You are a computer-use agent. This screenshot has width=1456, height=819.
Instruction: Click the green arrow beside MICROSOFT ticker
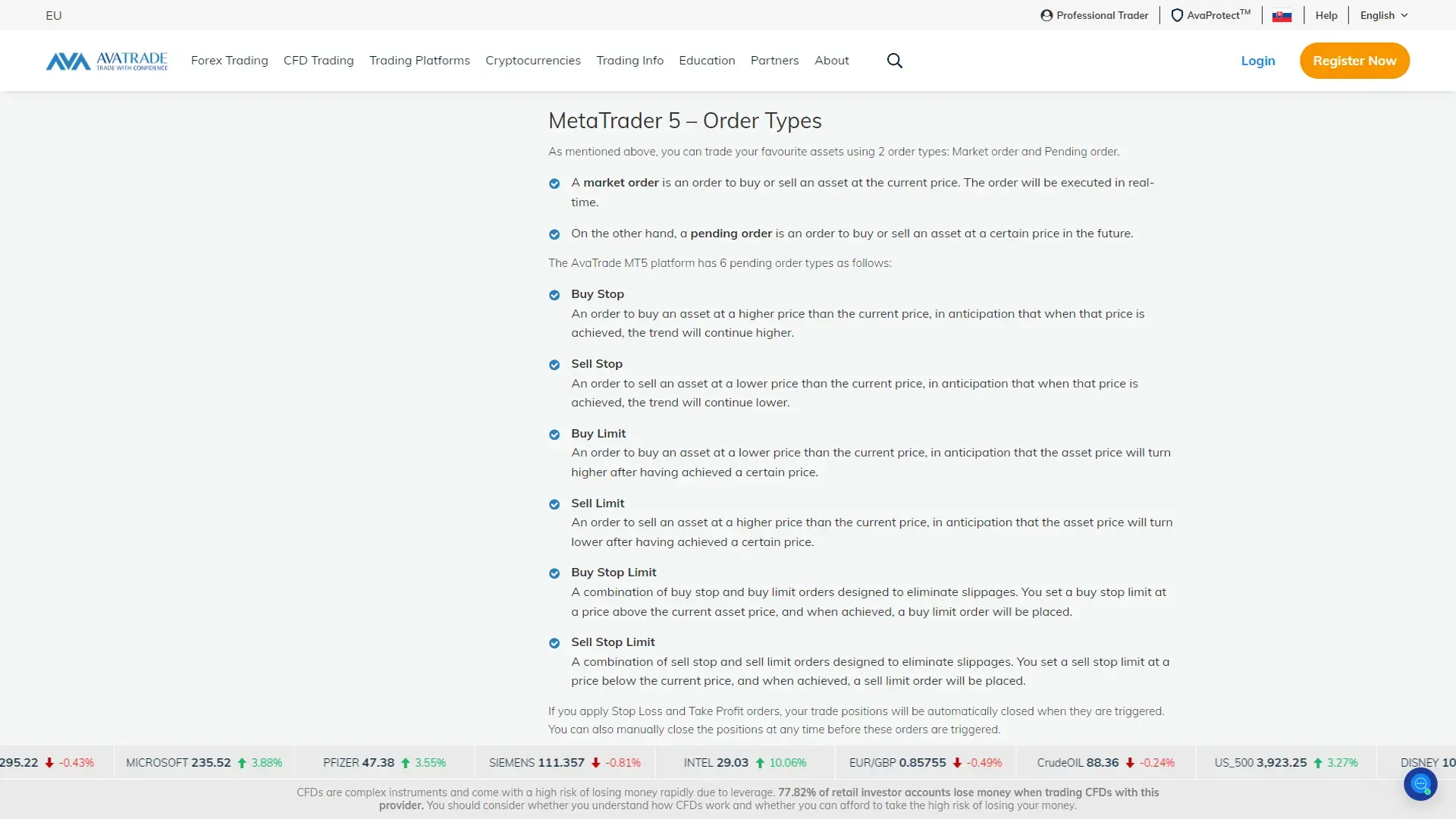(x=242, y=763)
